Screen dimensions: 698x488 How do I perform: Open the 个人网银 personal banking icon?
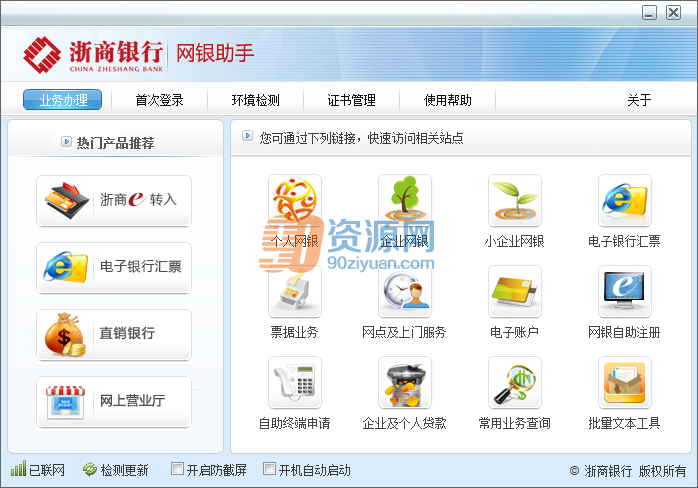click(x=295, y=200)
